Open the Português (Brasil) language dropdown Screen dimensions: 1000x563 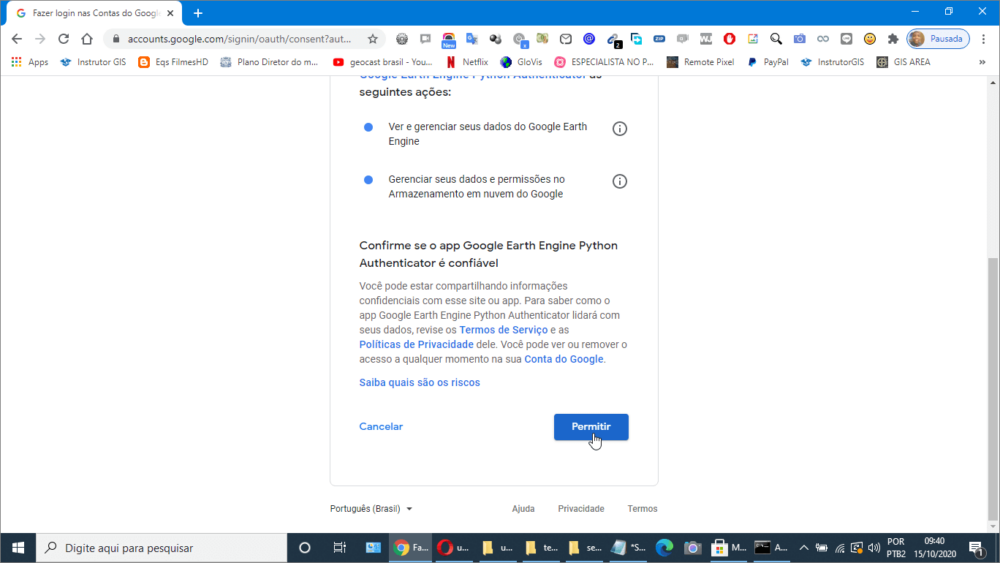pos(371,509)
